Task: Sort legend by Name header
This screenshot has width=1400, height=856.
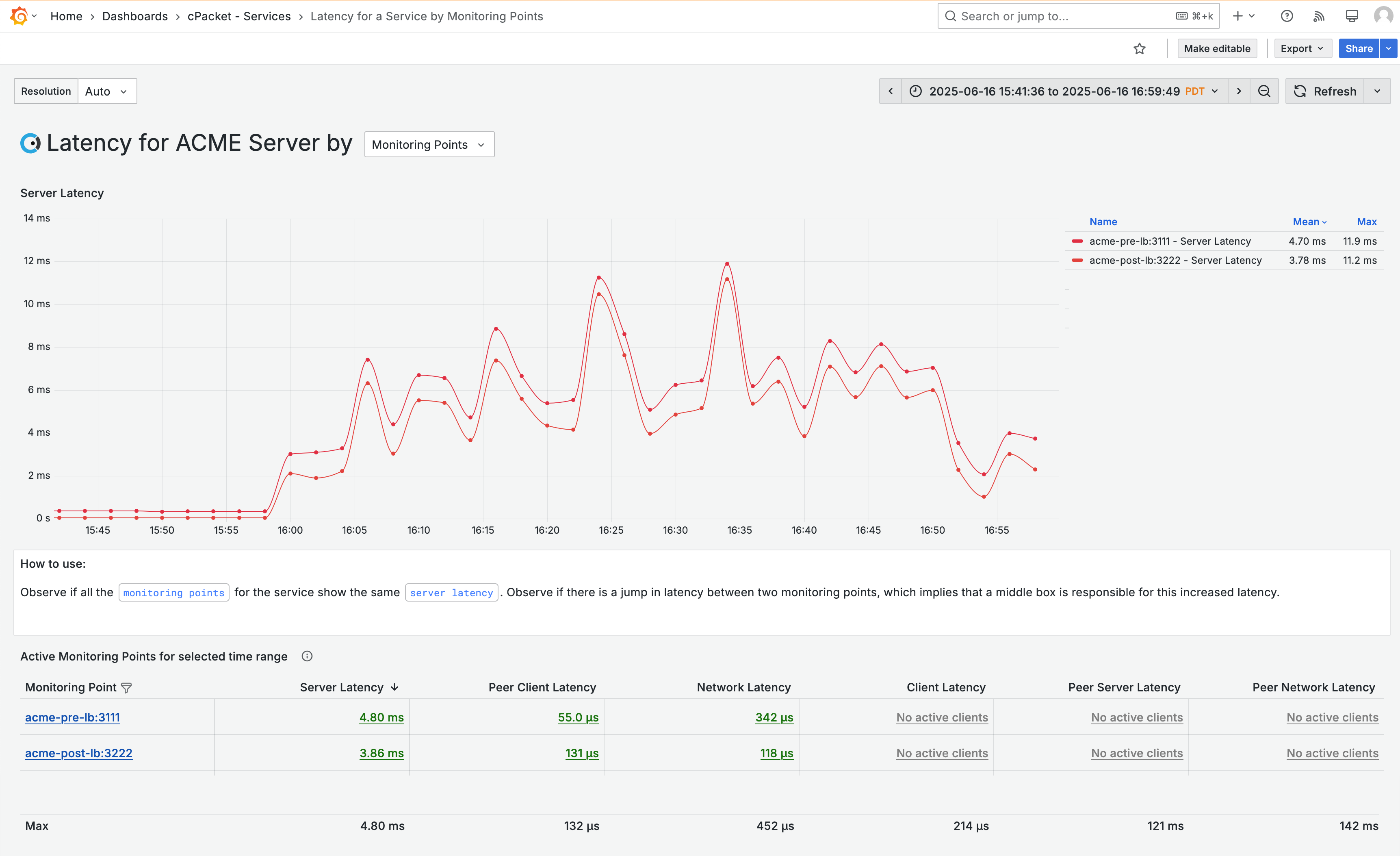Action: coord(1103,222)
